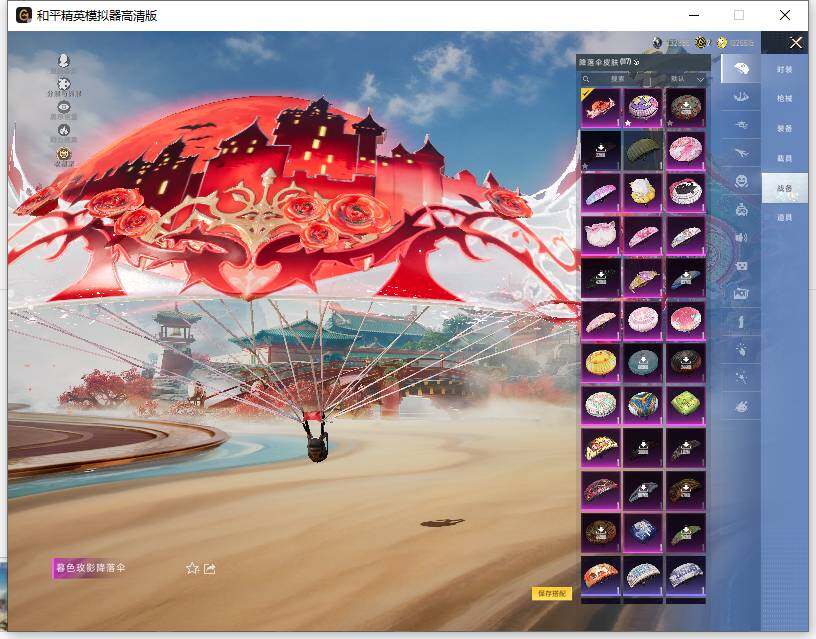This screenshot has width=816, height=639.
Task: Open the standing figure pose category icon
Action: tap(741, 322)
